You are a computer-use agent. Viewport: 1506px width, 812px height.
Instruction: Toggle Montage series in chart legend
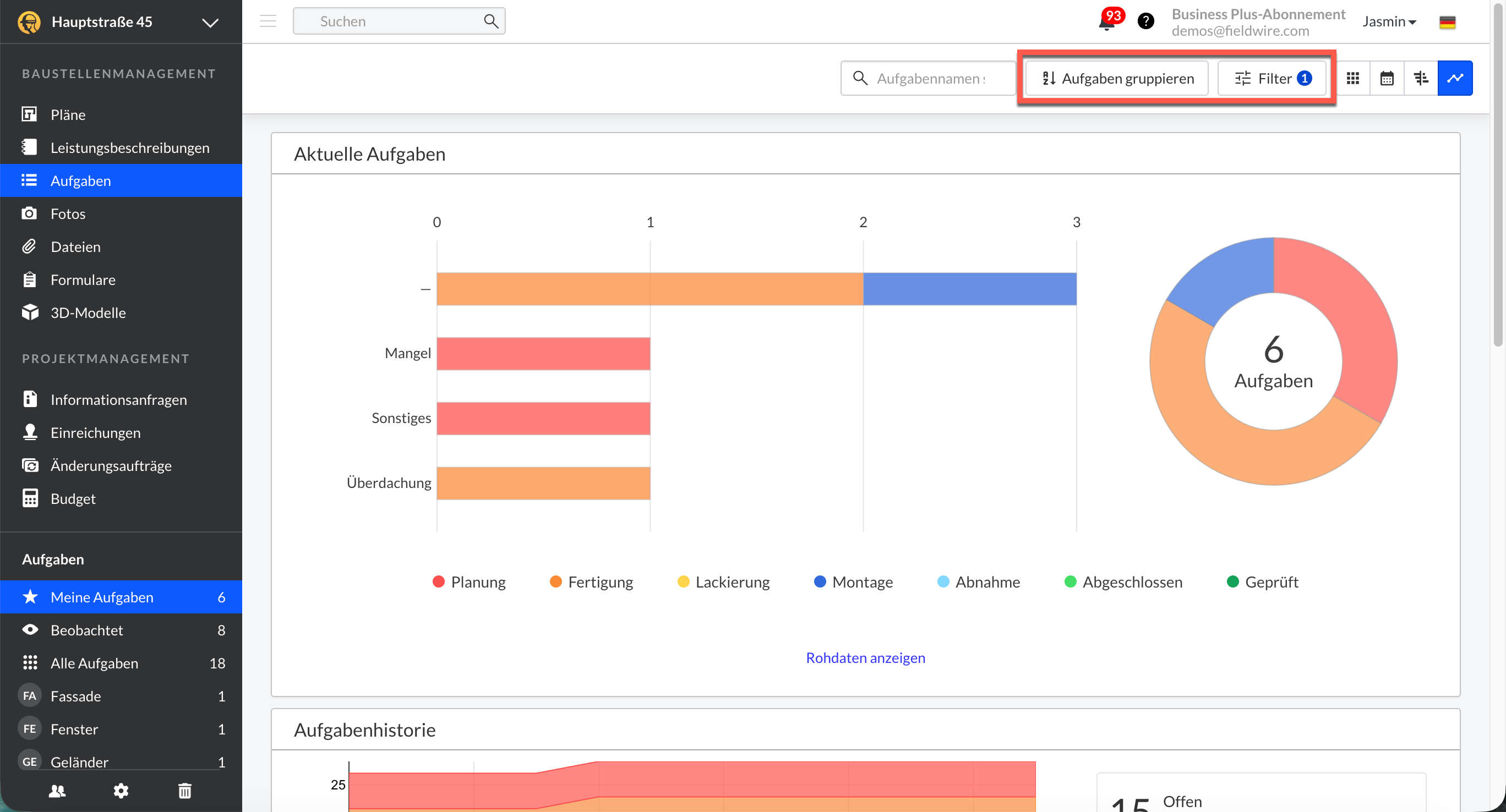tap(854, 582)
